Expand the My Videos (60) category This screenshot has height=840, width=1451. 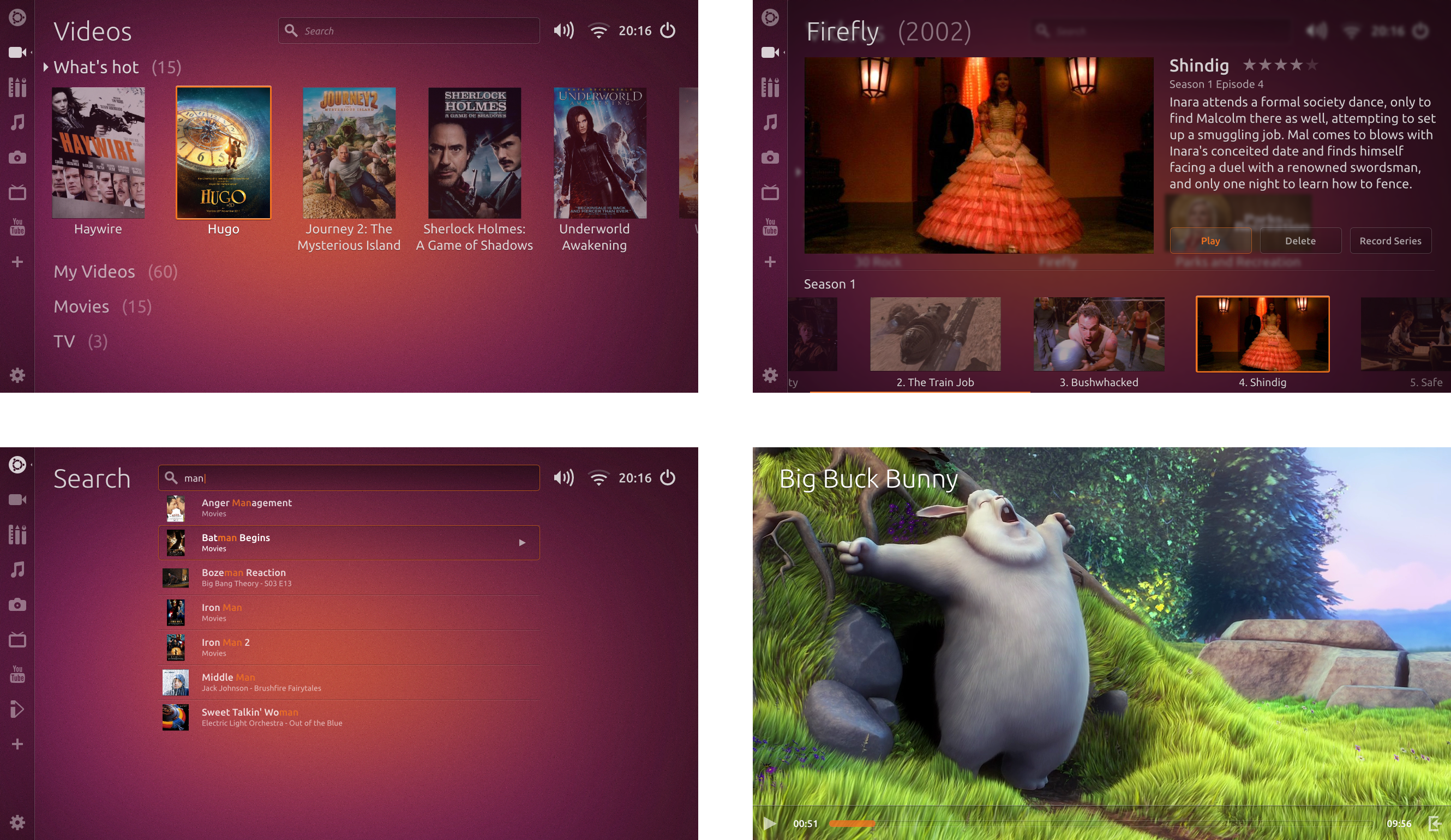115,271
